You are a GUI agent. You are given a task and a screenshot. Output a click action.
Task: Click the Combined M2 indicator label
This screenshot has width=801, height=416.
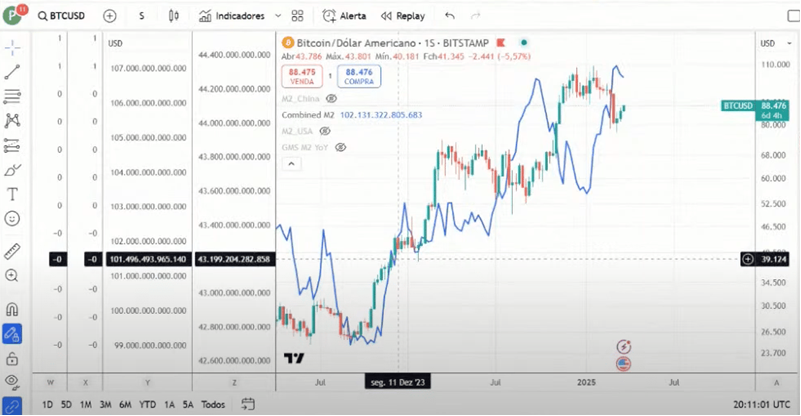(x=308, y=115)
